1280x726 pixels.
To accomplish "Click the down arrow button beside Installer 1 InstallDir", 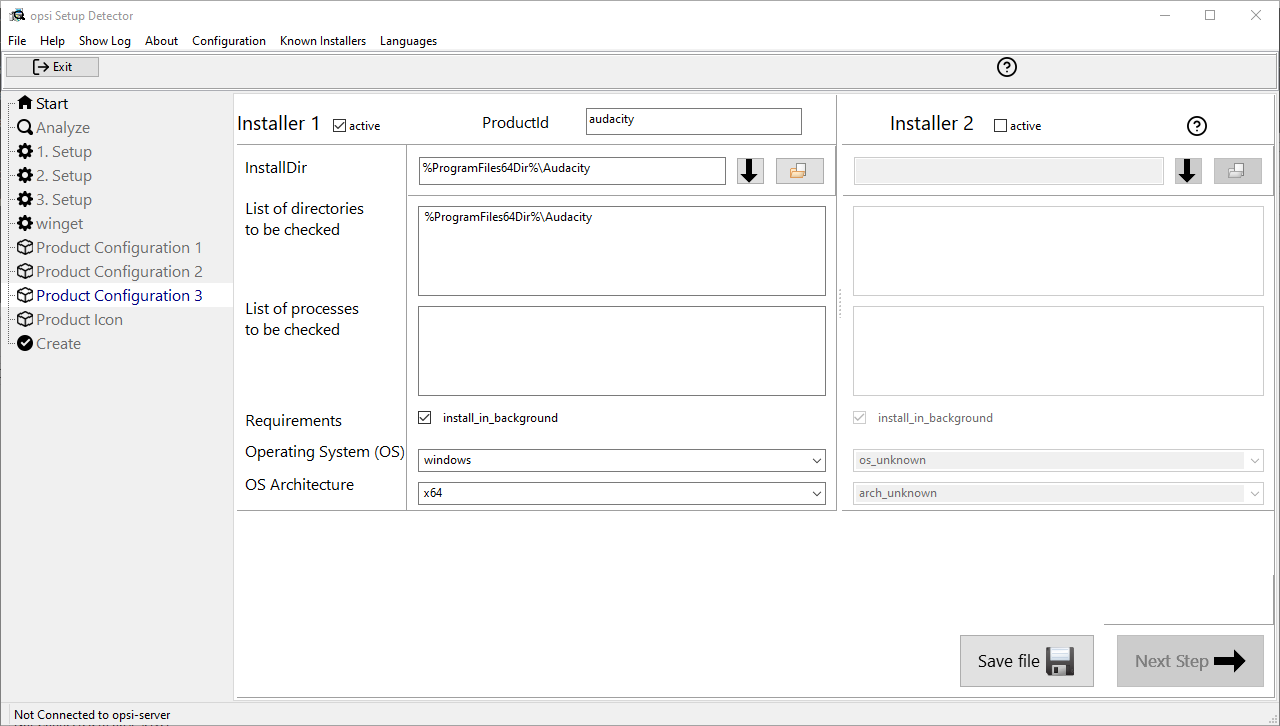I will [x=751, y=171].
